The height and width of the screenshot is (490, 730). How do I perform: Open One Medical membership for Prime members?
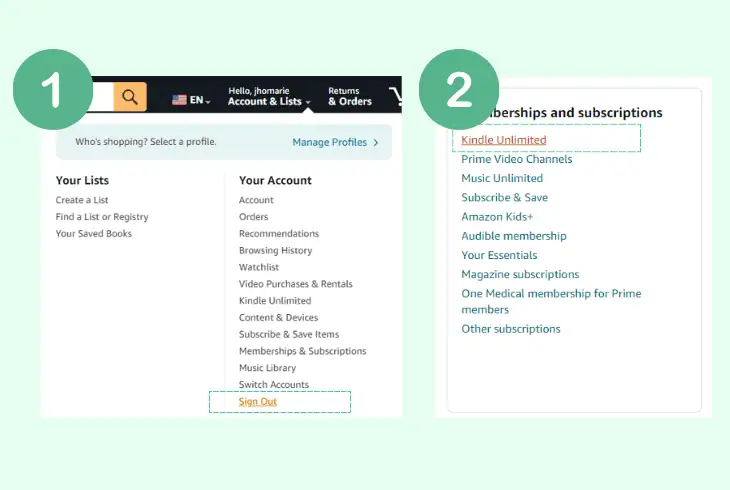551,301
